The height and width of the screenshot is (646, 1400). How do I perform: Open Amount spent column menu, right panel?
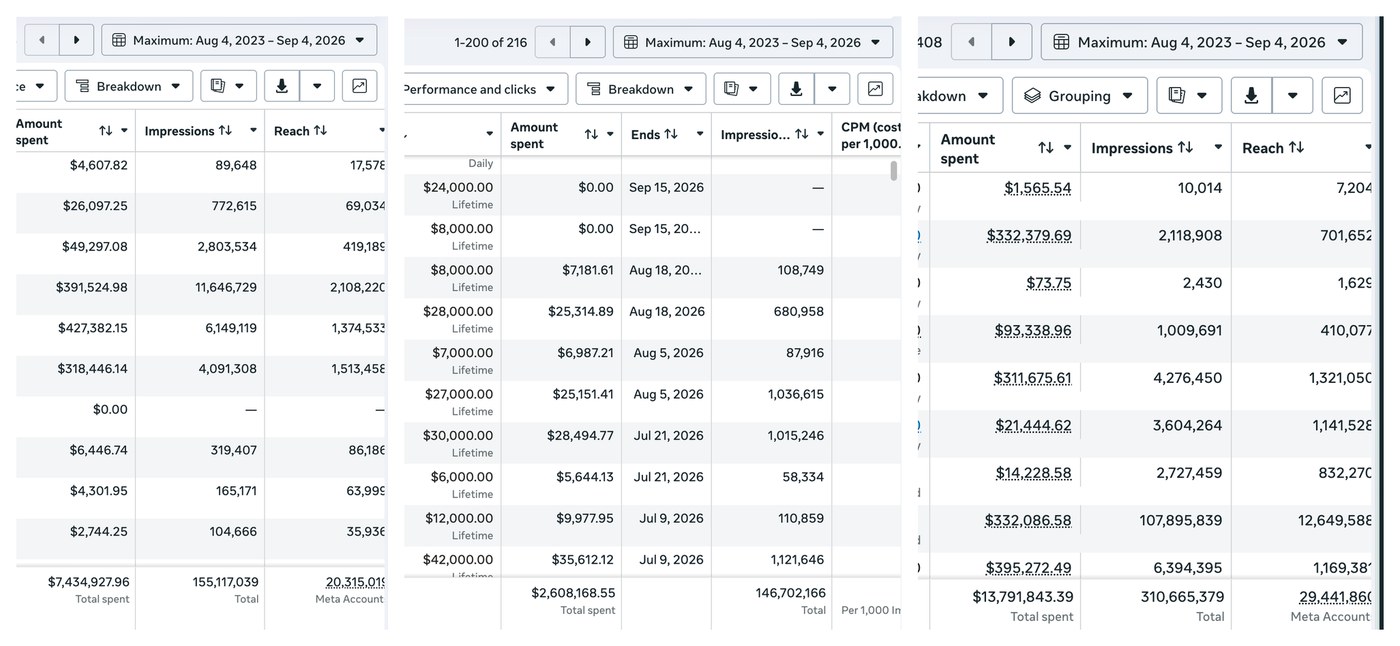[x=1068, y=148]
